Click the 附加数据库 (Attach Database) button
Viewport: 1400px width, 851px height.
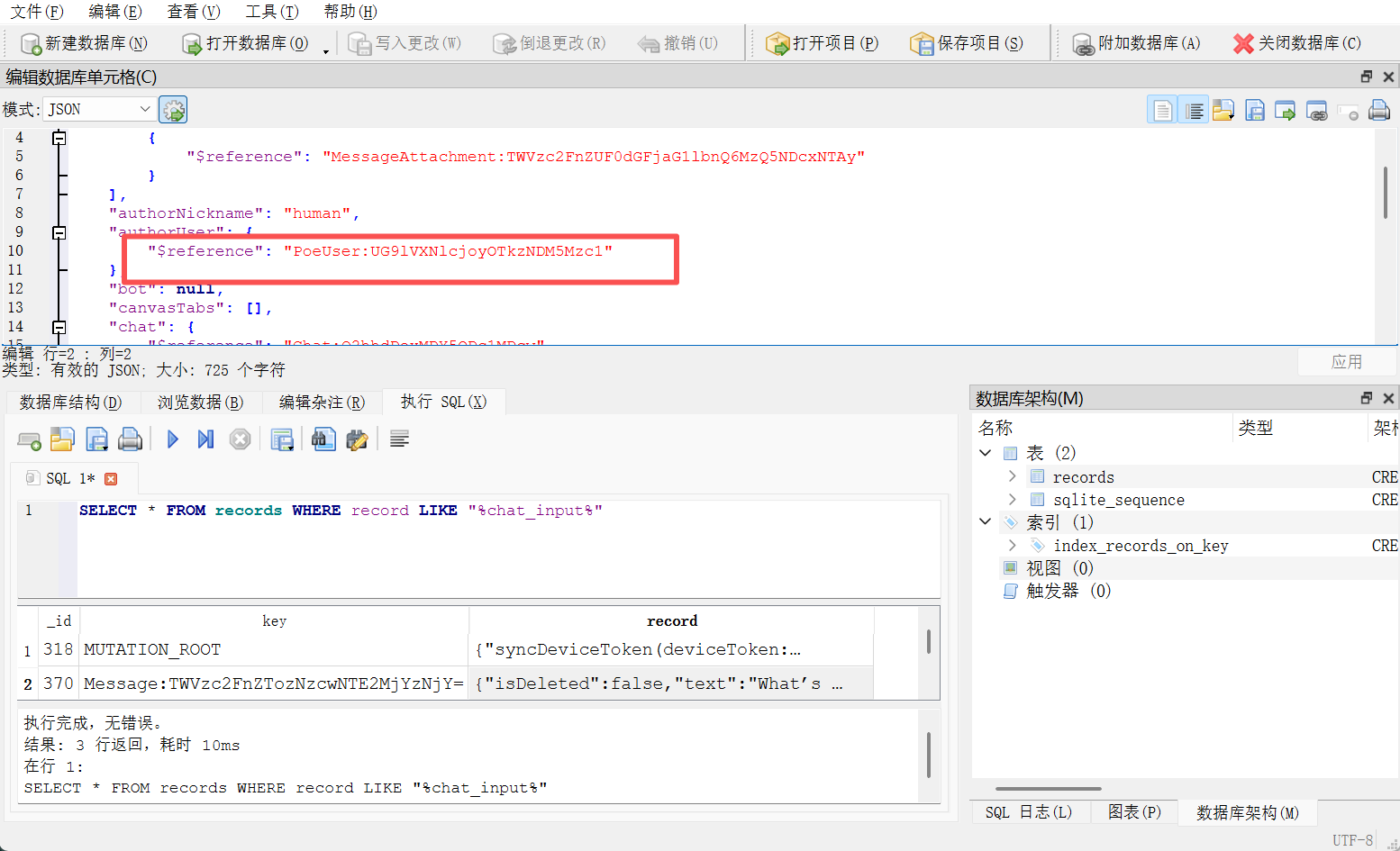pyautogui.click(x=1136, y=43)
